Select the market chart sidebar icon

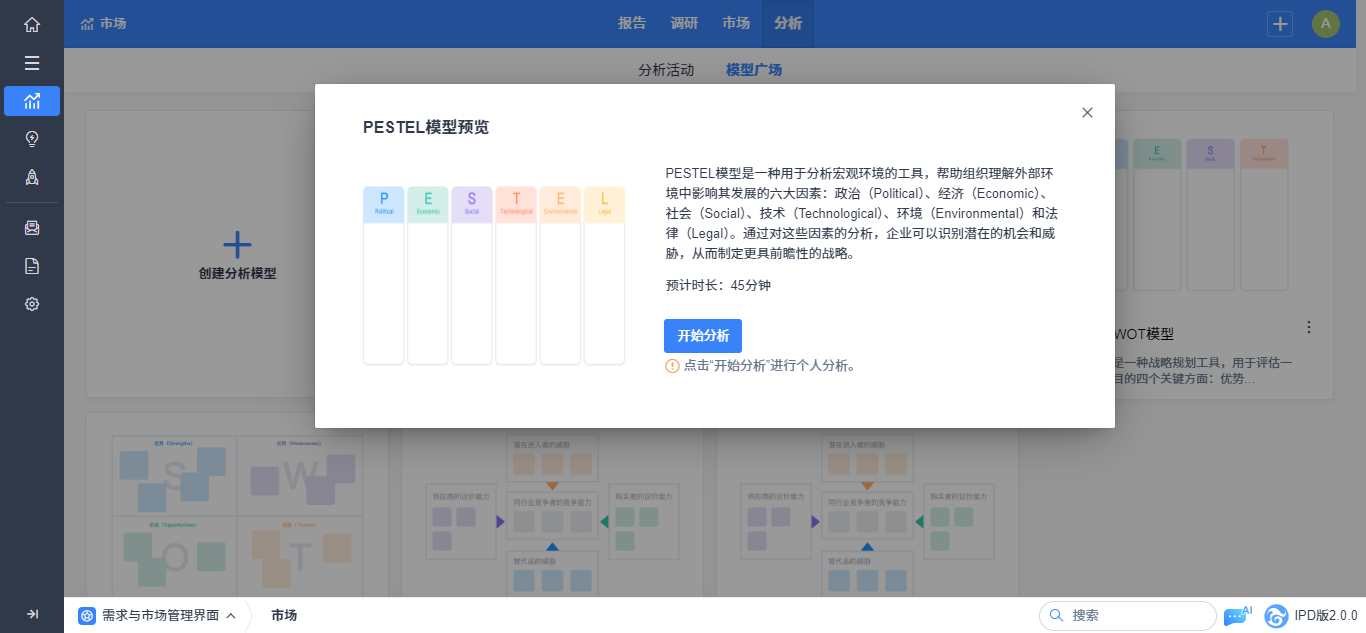32,101
